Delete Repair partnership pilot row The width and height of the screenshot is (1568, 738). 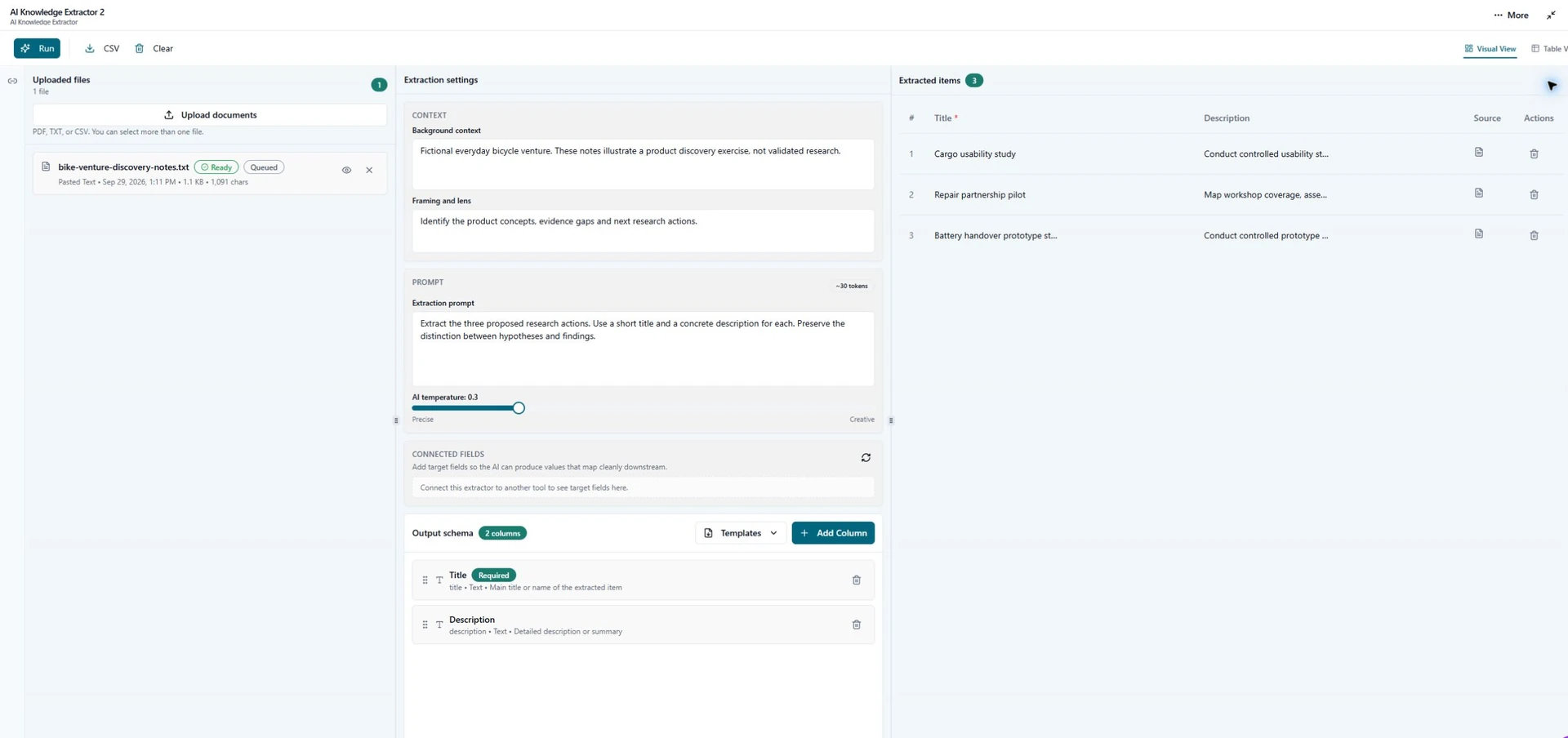[1534, 195]
